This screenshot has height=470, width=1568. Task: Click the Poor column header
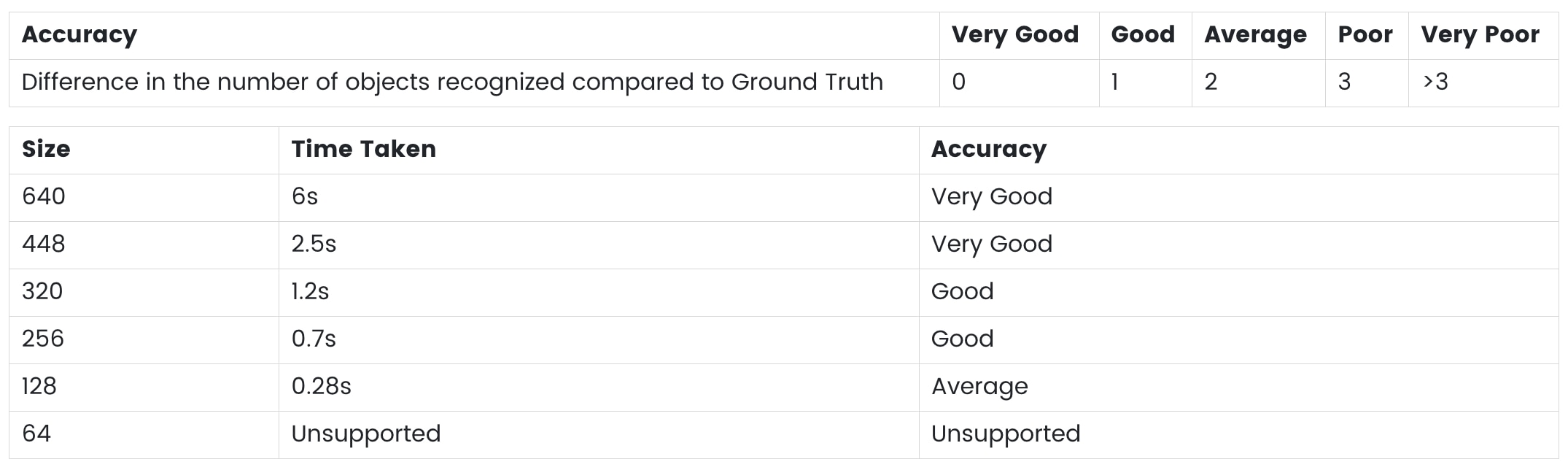click(x=1365, y=35)
